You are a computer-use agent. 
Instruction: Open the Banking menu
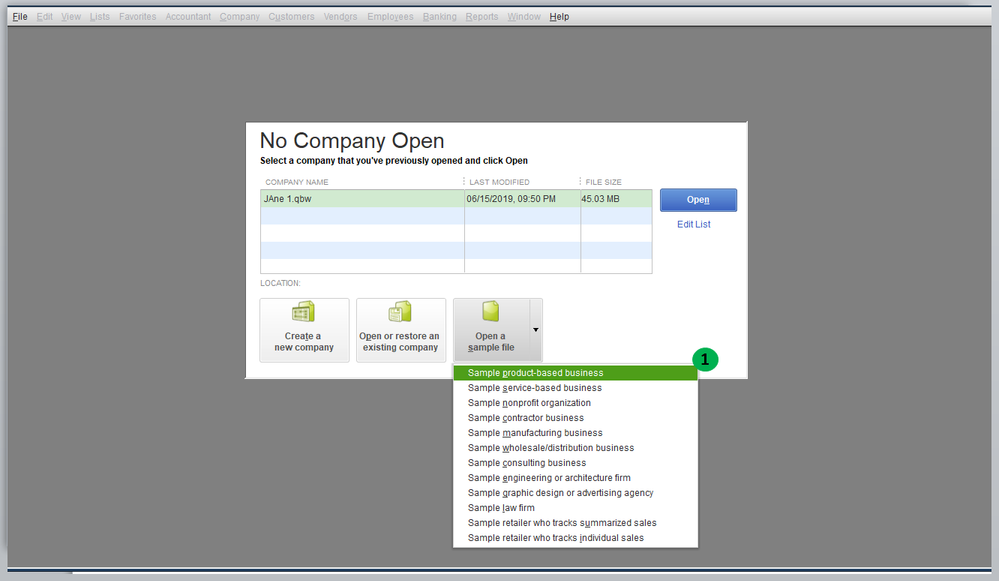coord(440,17)
